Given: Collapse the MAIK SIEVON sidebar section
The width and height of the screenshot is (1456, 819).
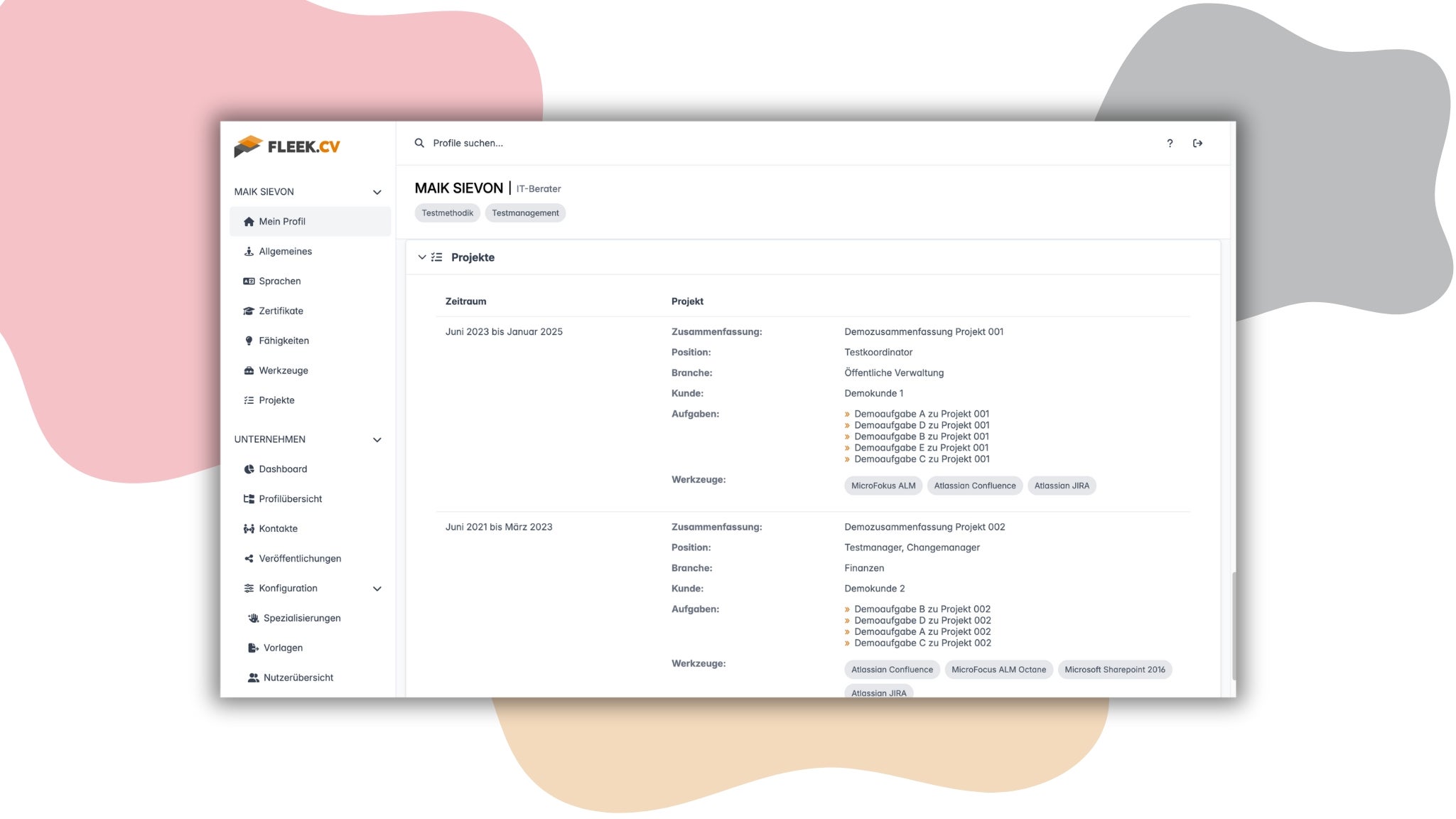Looking at the screenshot, I should 377,193.
